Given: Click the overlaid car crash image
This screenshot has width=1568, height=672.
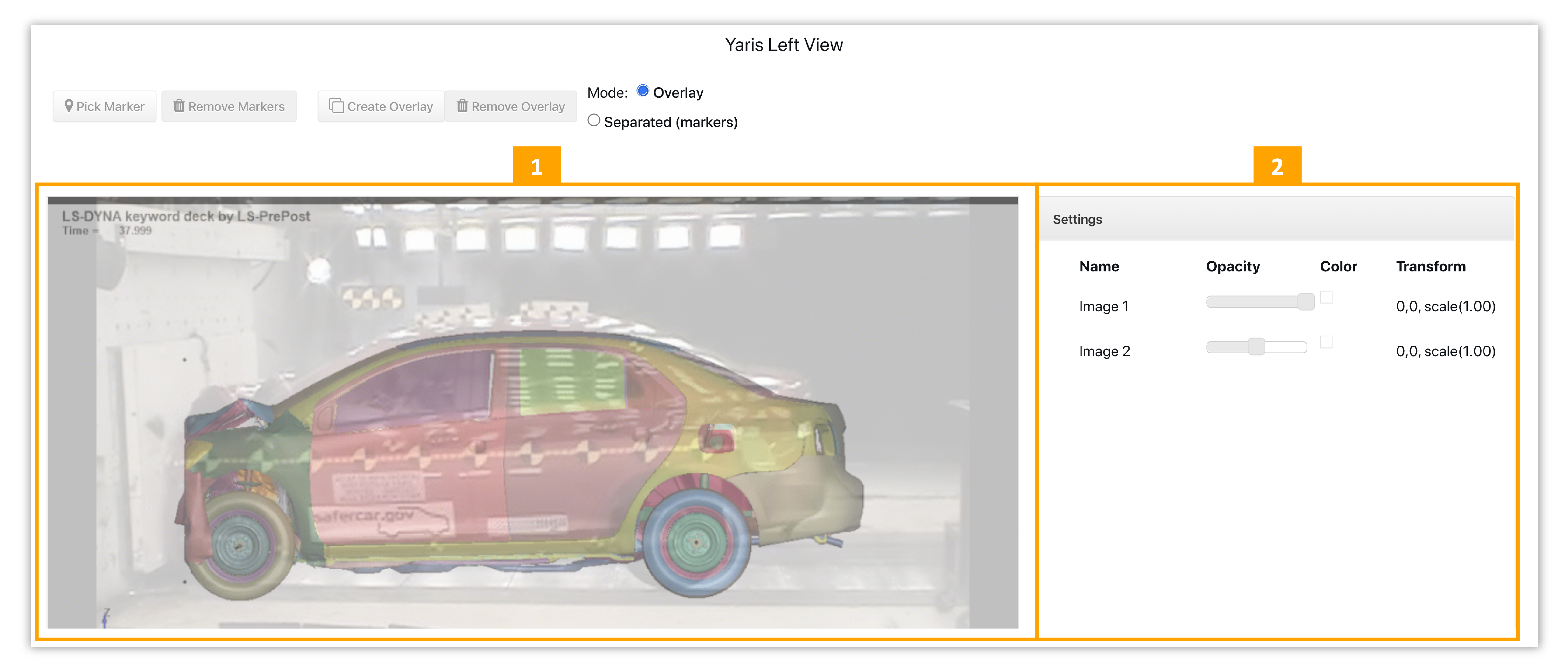Looking at the screenshot, I should pyautogui.click(x=533, y=412).
